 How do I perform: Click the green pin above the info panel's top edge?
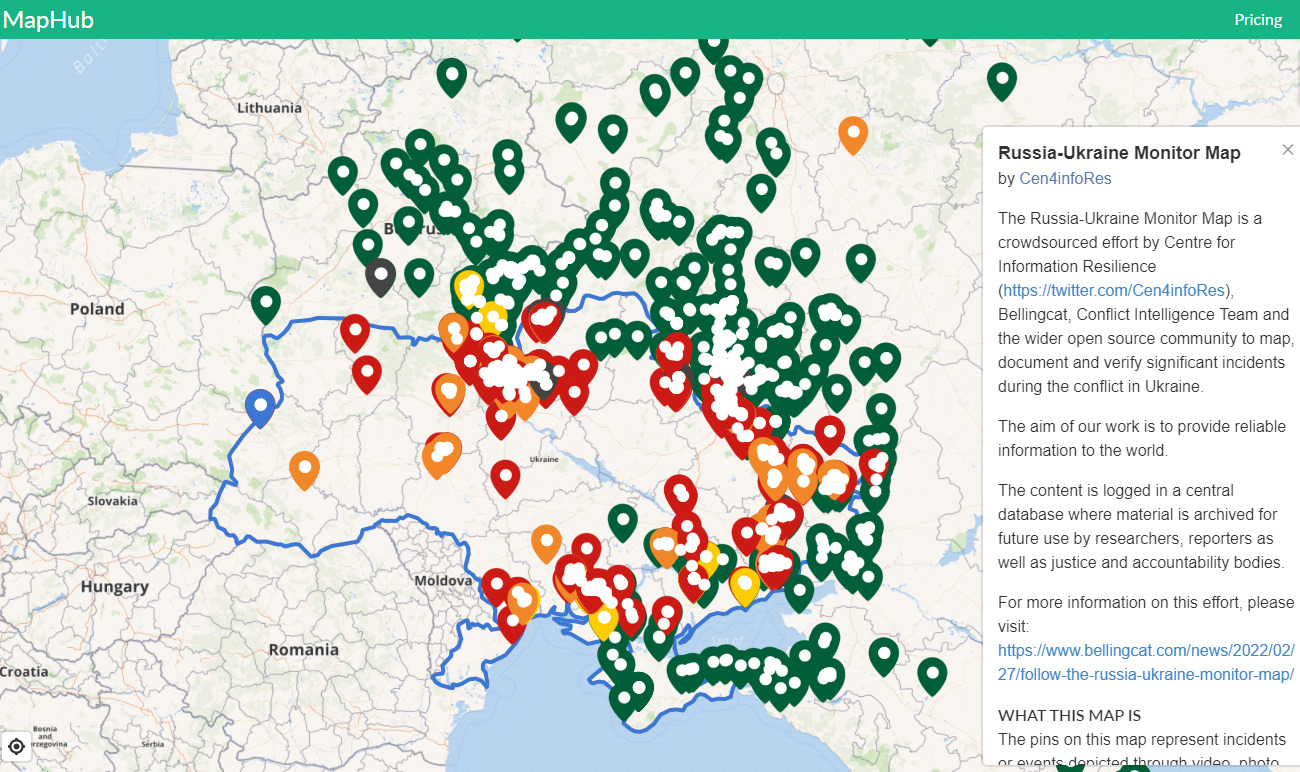point(1002,81)
